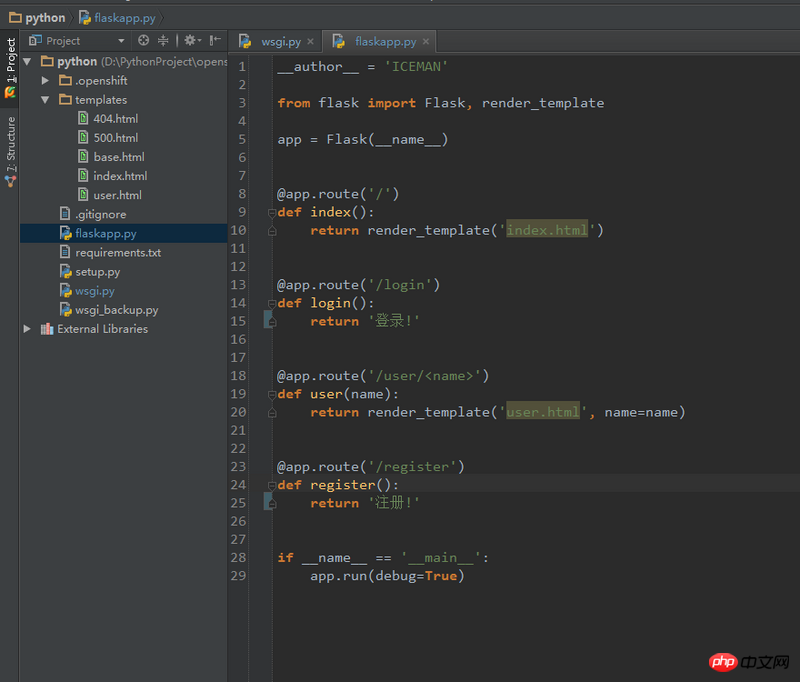The image size is (800, 682).
Task: Expand External Libraries node
Action: pyautogui.click(x=27, y=329)
